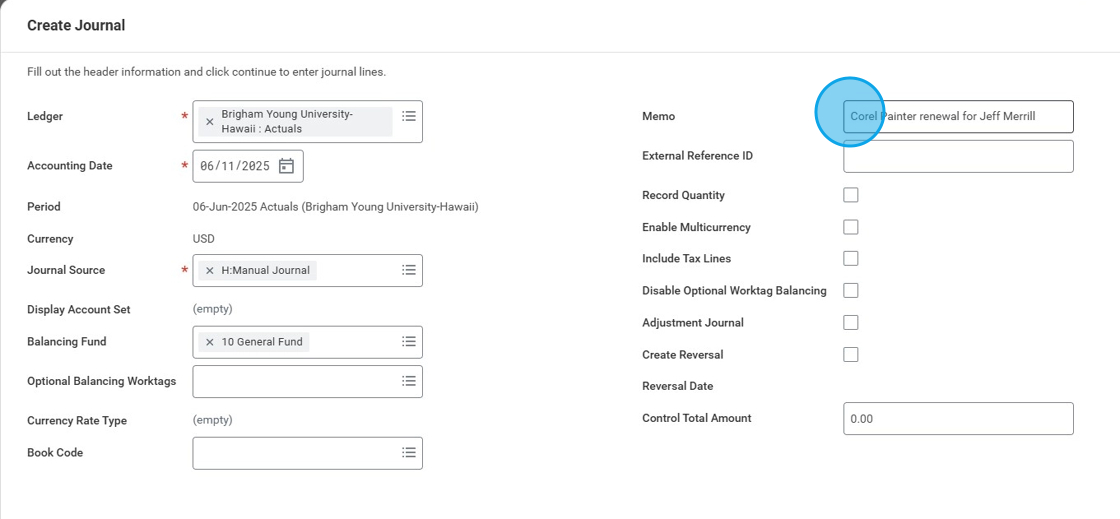Select the Brigham Young University-Hawaii : Actuals chip
The width and height of the screenshot is (1120, 519).
coord(294,122)
